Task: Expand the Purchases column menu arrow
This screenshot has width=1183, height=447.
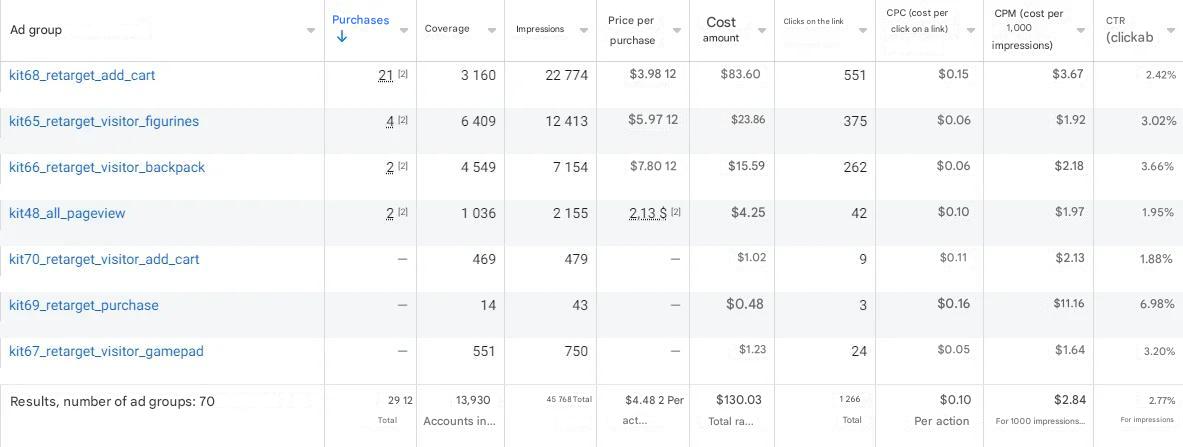Action: (404, 30)
